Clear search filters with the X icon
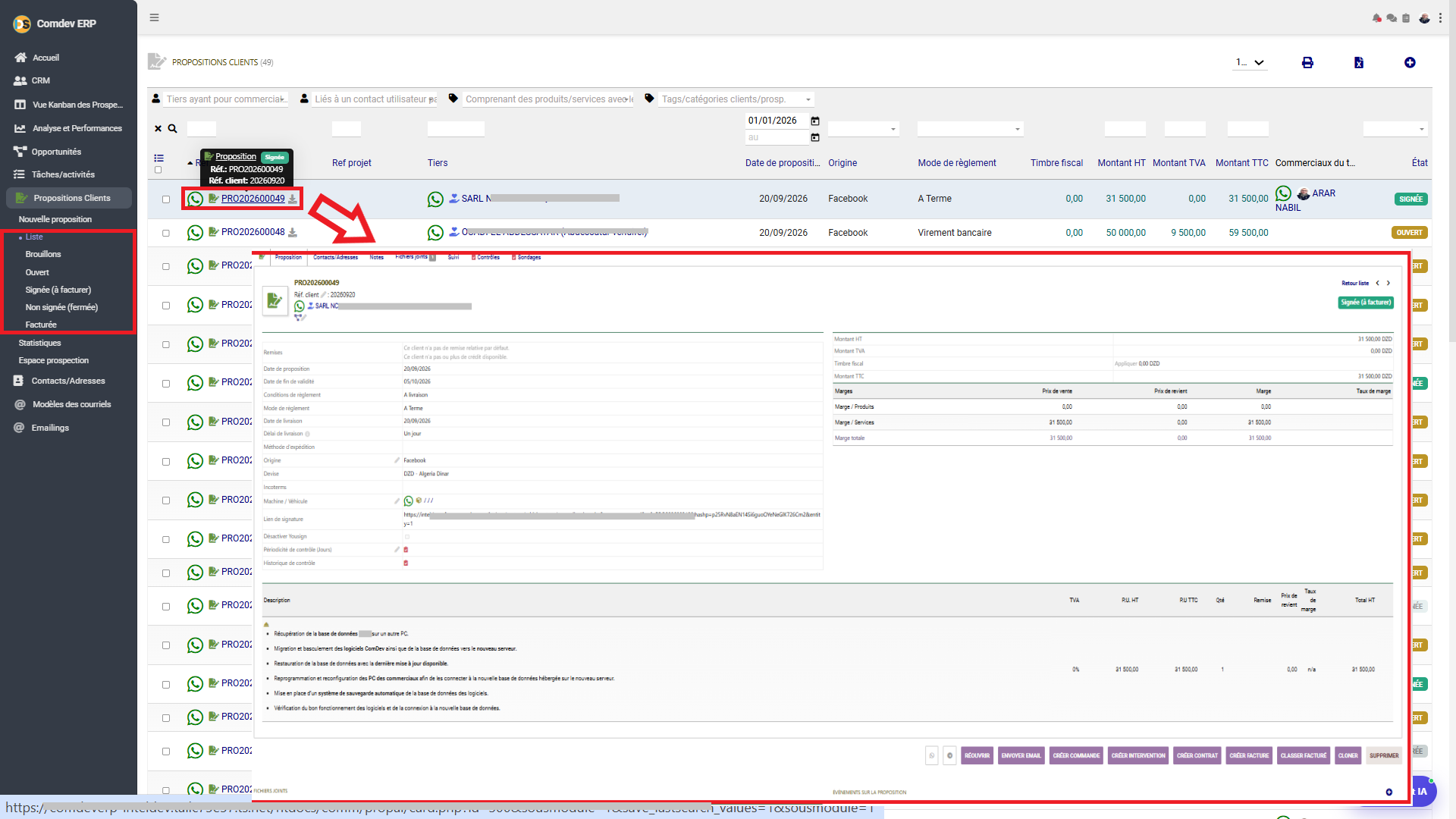 point(158,129)
